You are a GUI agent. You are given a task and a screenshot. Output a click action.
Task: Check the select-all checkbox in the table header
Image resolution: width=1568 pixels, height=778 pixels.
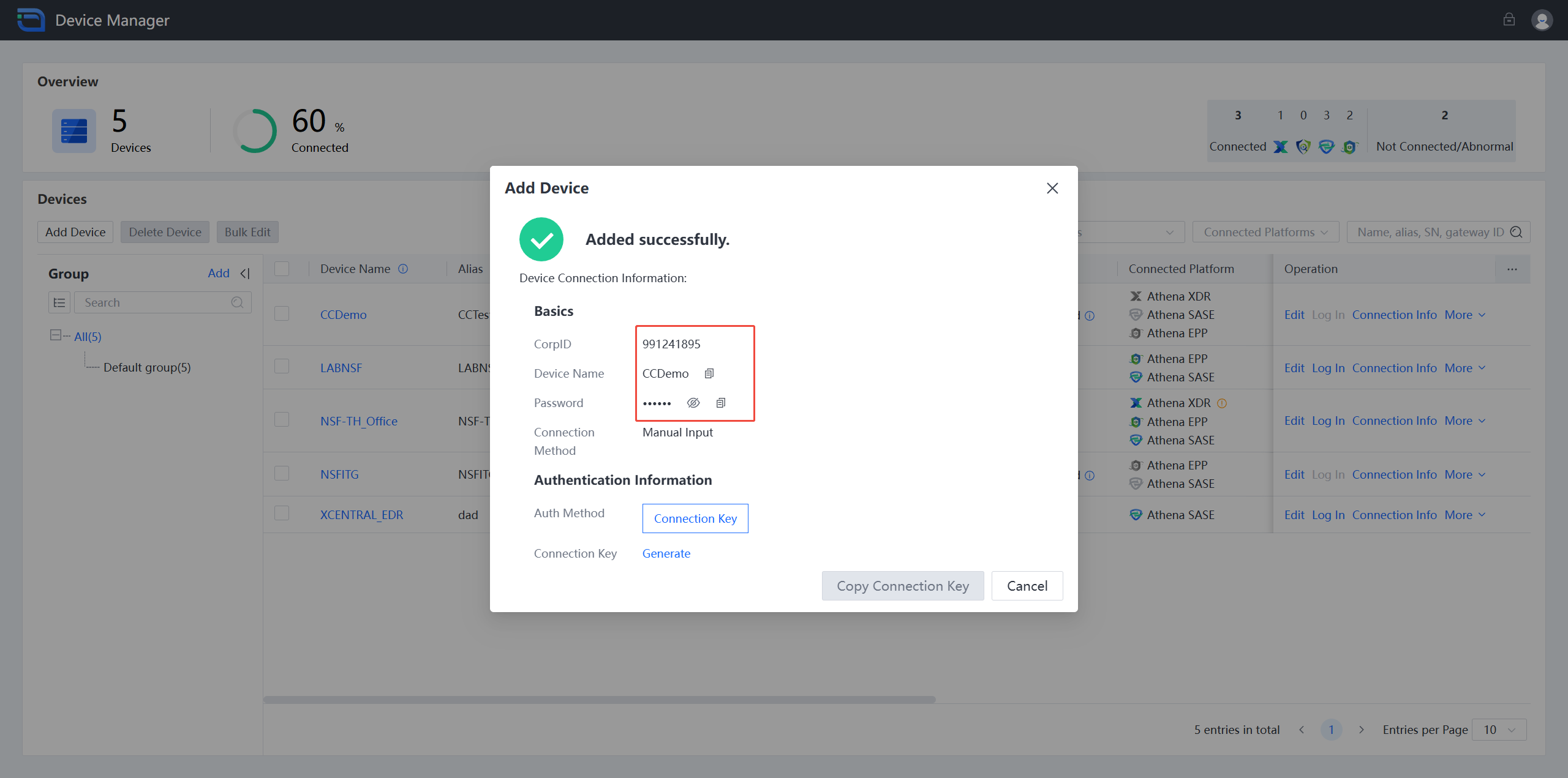pyautogui.click(x=282, y=268)
